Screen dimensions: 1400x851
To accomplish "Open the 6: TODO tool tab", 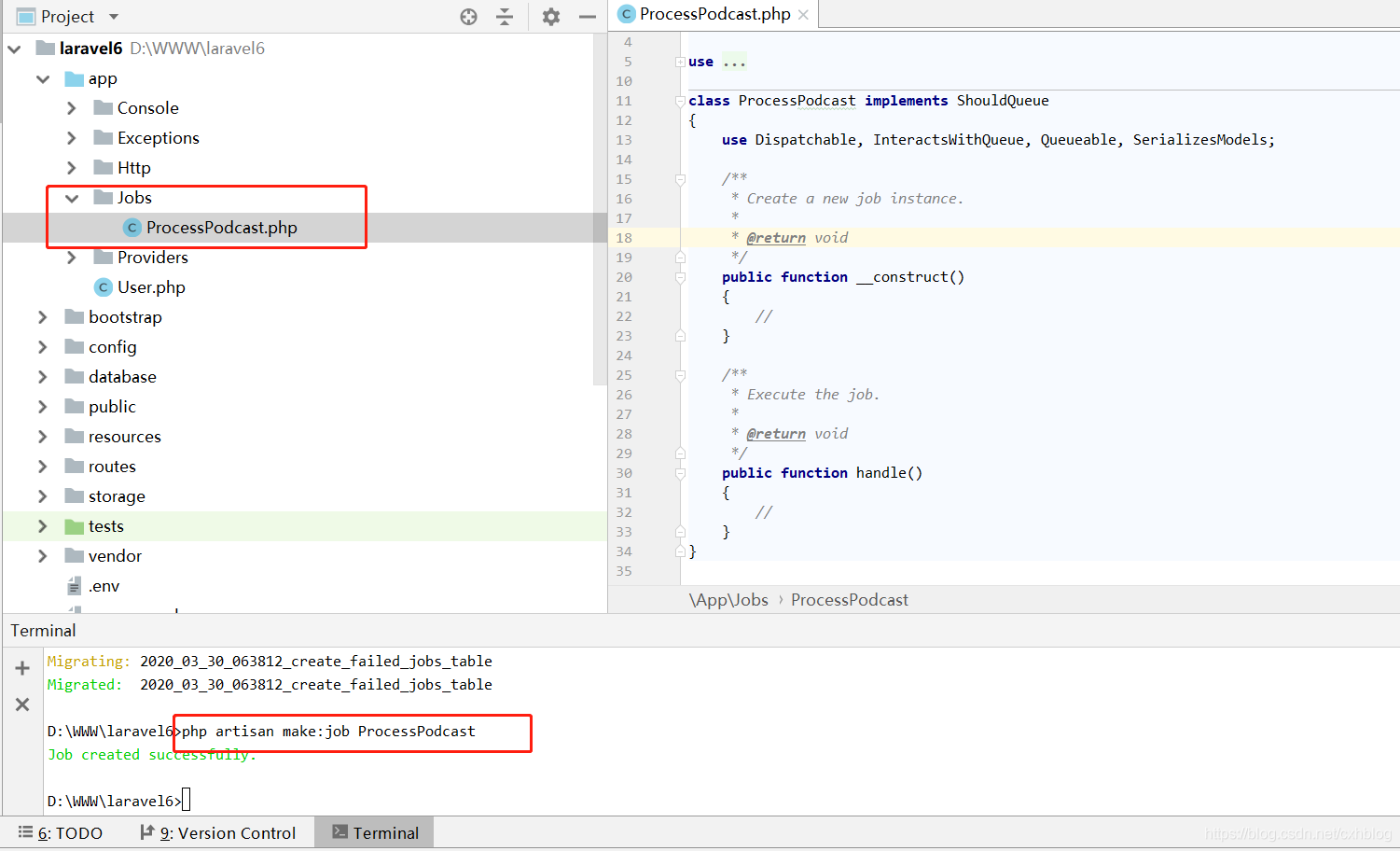I will tap(61, 832).
